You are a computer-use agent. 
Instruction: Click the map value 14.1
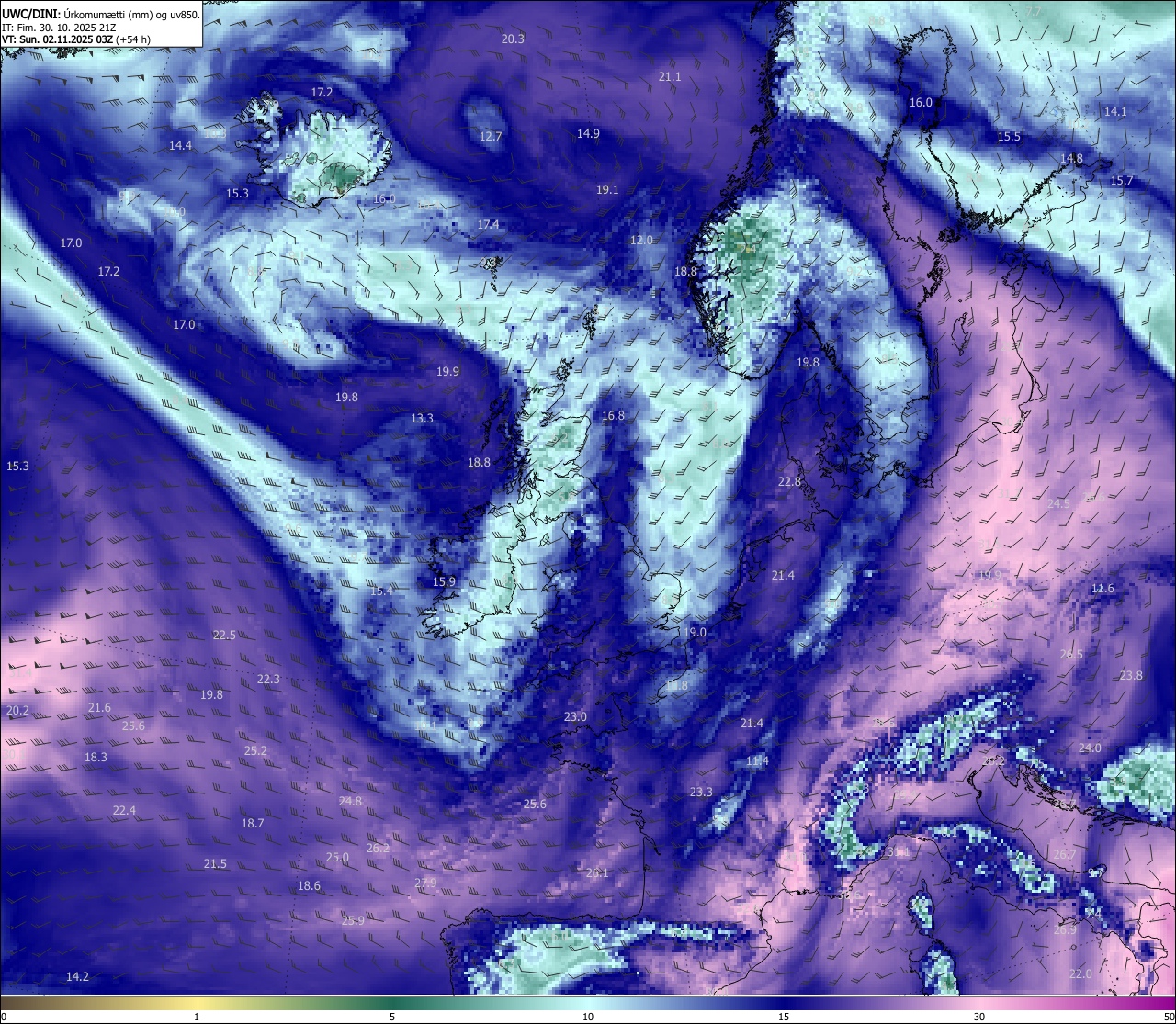click(x=1114, y=112)
